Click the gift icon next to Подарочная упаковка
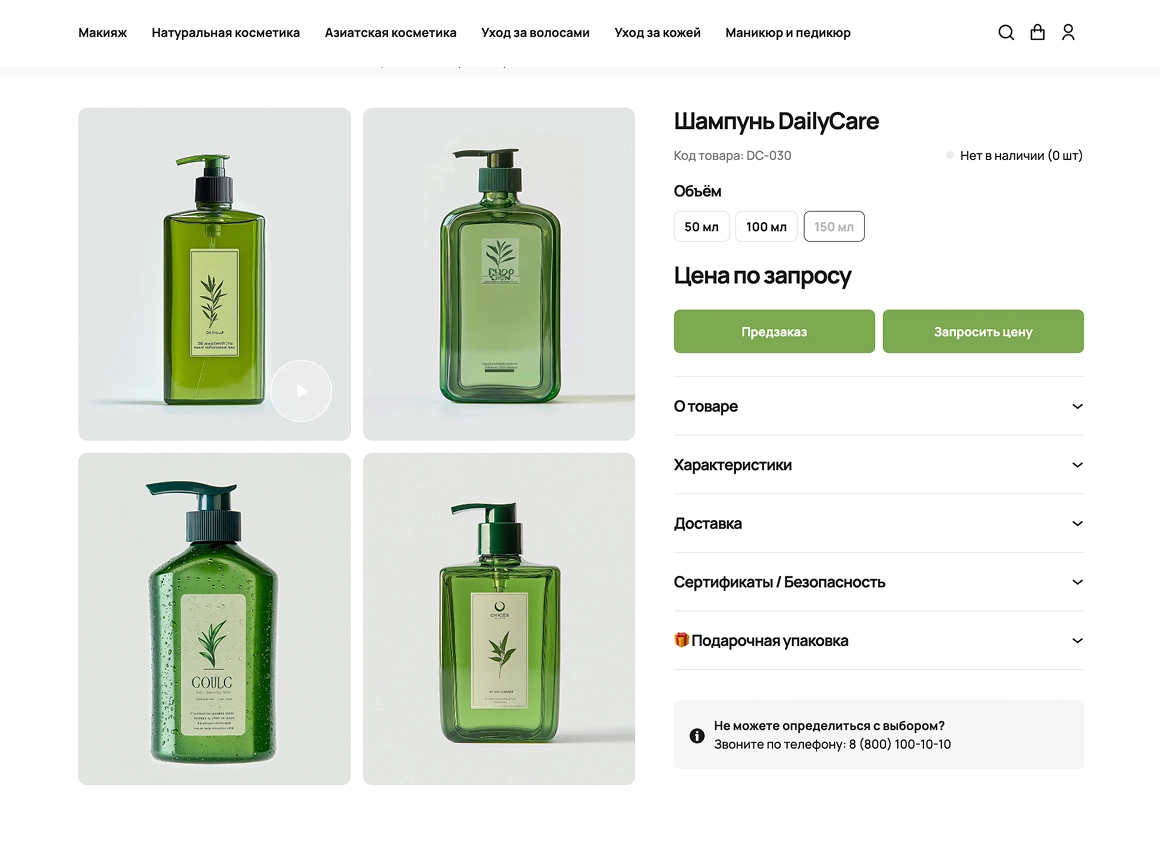Viewport: 1160px width, 850px height. point(684,640)
